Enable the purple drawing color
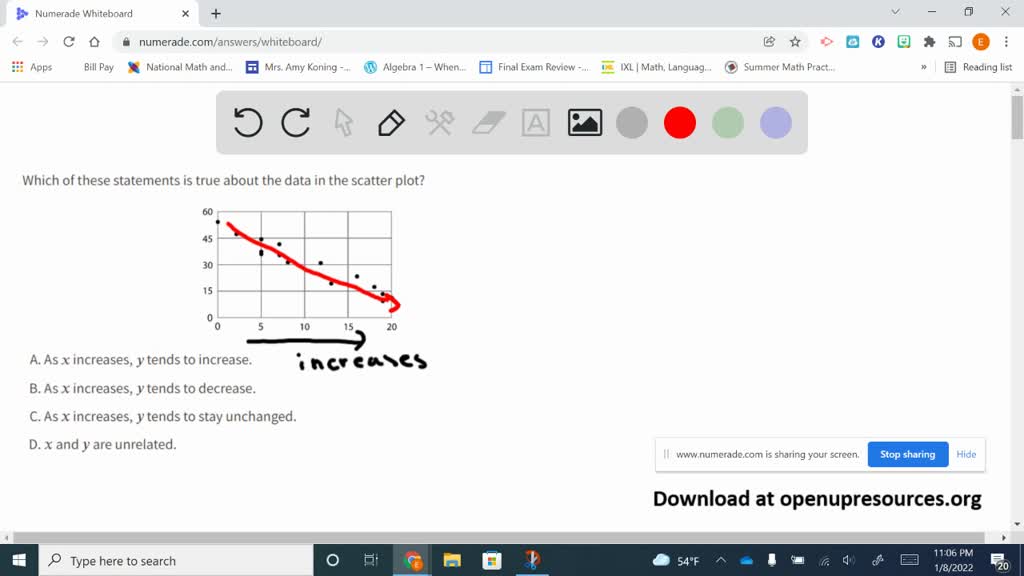Image resolution: width=1024 pixels, height=576 pixels. coord(775,122)
